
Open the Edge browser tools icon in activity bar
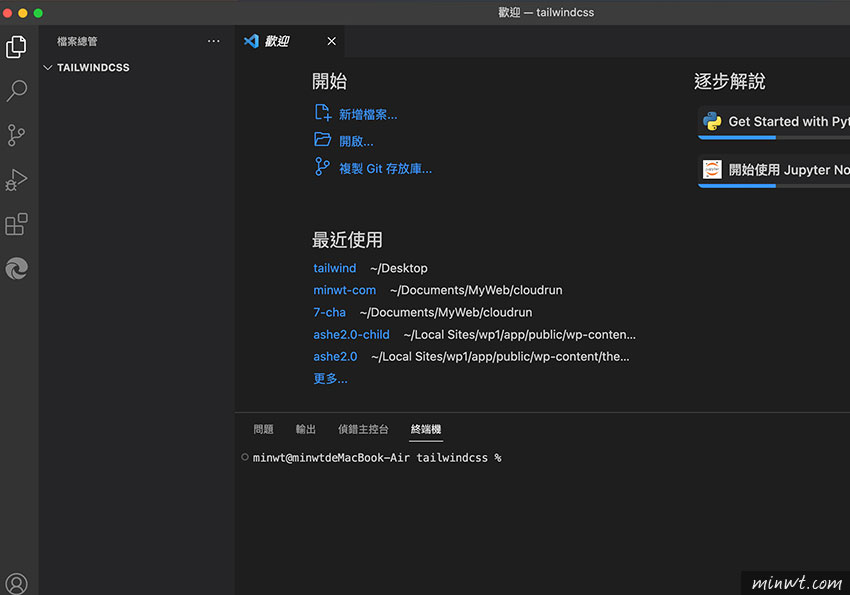tap(16, 268)
